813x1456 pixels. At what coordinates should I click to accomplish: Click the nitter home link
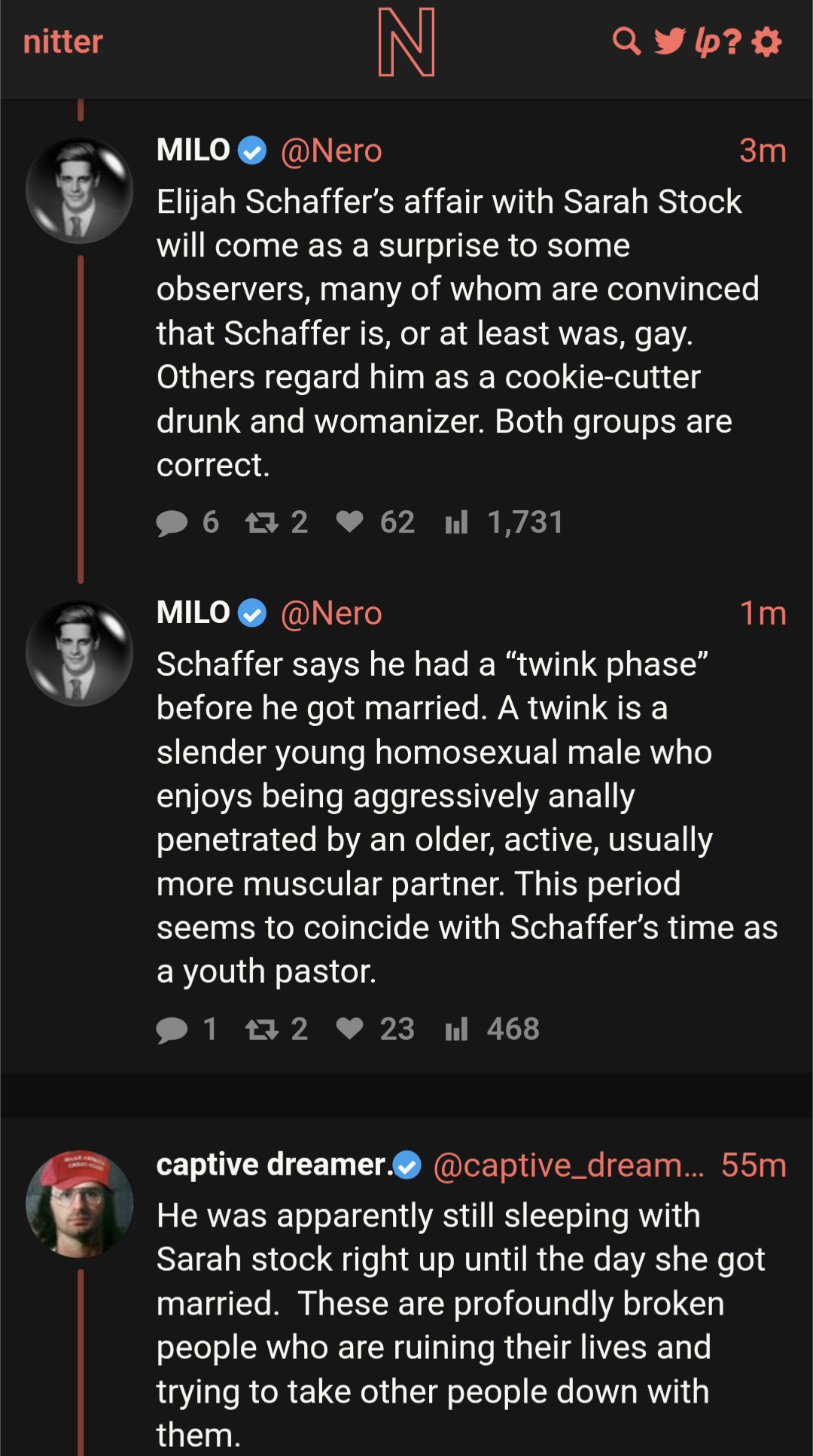(x=63, y=42)
